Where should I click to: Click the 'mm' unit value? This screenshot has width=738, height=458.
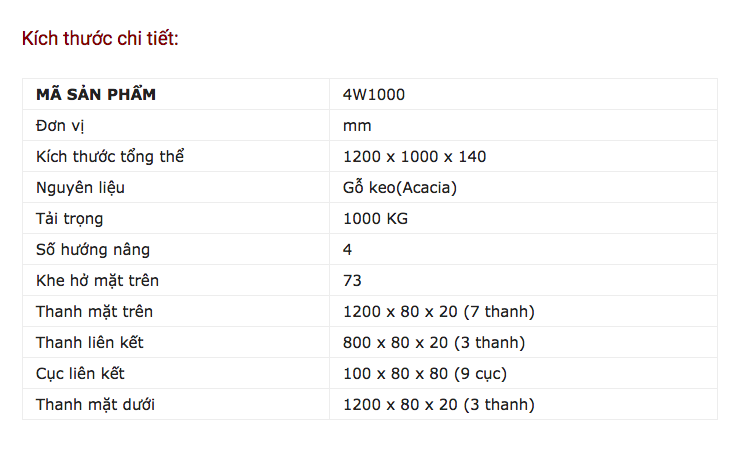click(x=357, y=126)
